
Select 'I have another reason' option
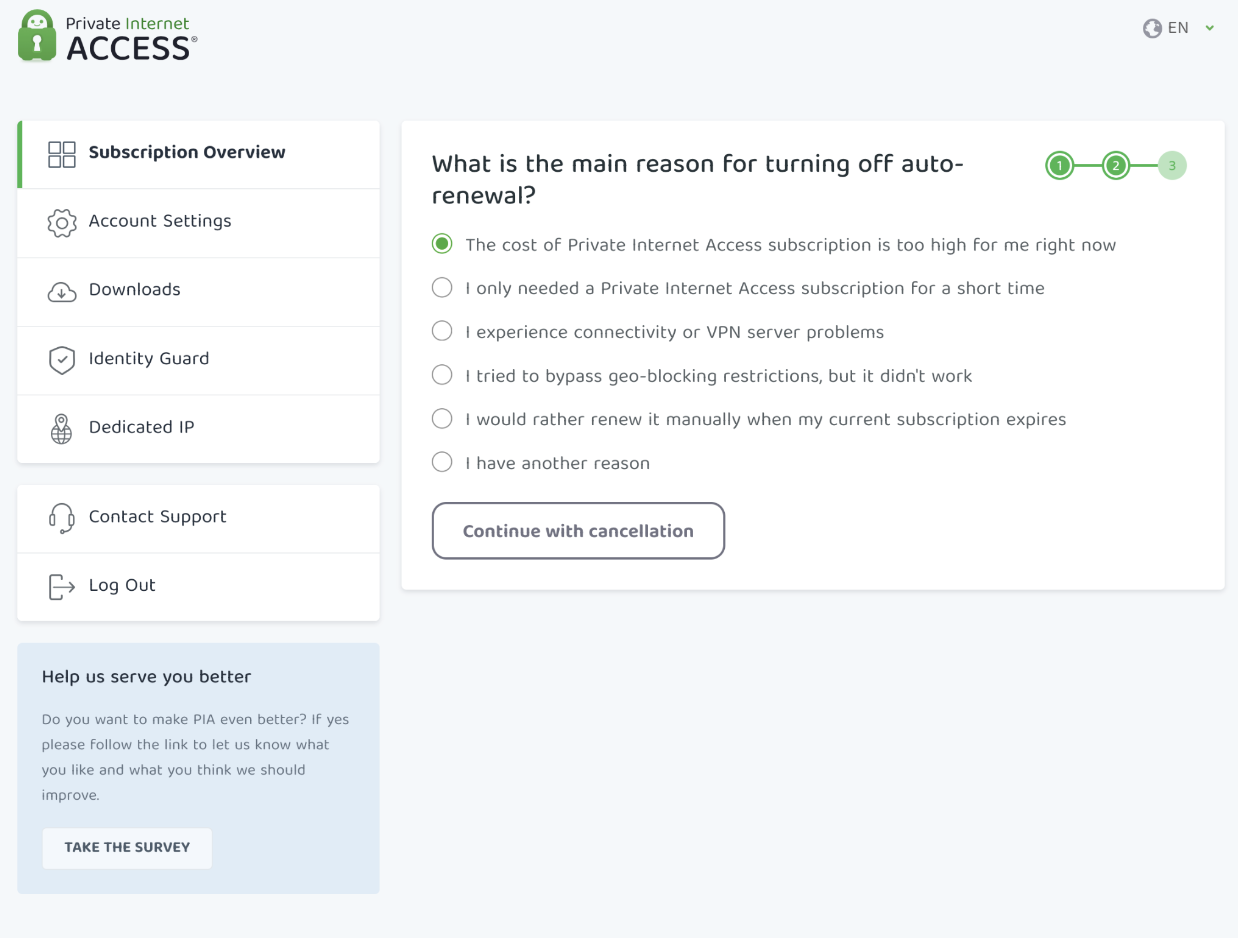click(x=442, y=462)
